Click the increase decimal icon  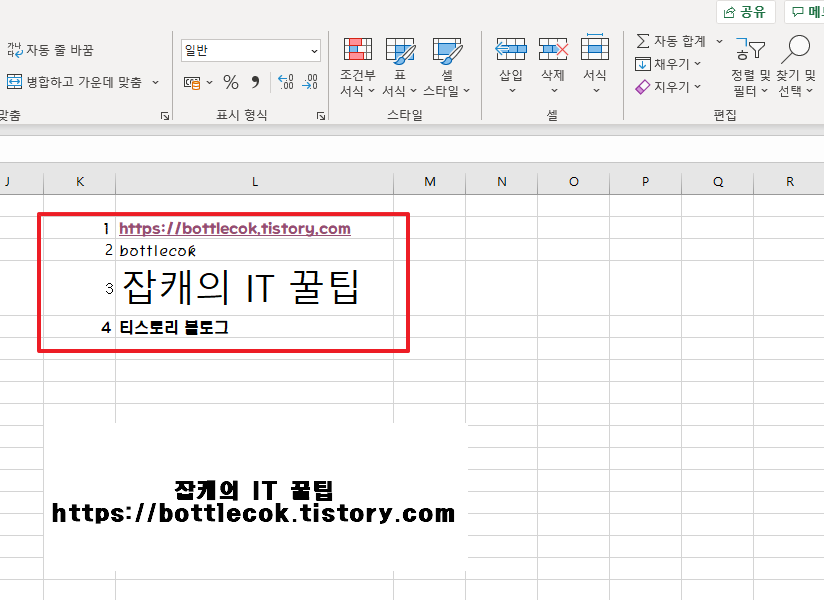pos(286,82)
